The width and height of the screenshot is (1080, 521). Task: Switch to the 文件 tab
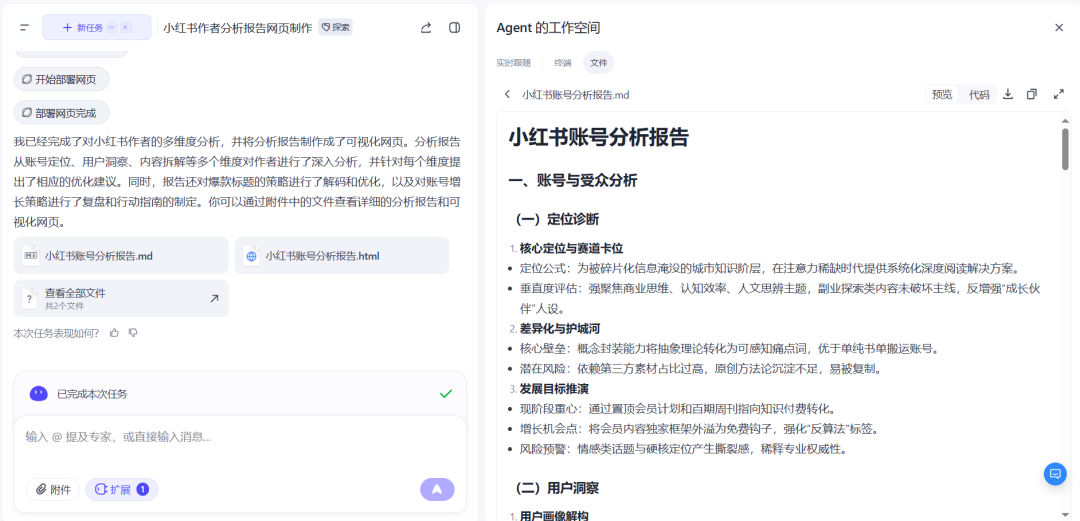click(x=599, y=63)
